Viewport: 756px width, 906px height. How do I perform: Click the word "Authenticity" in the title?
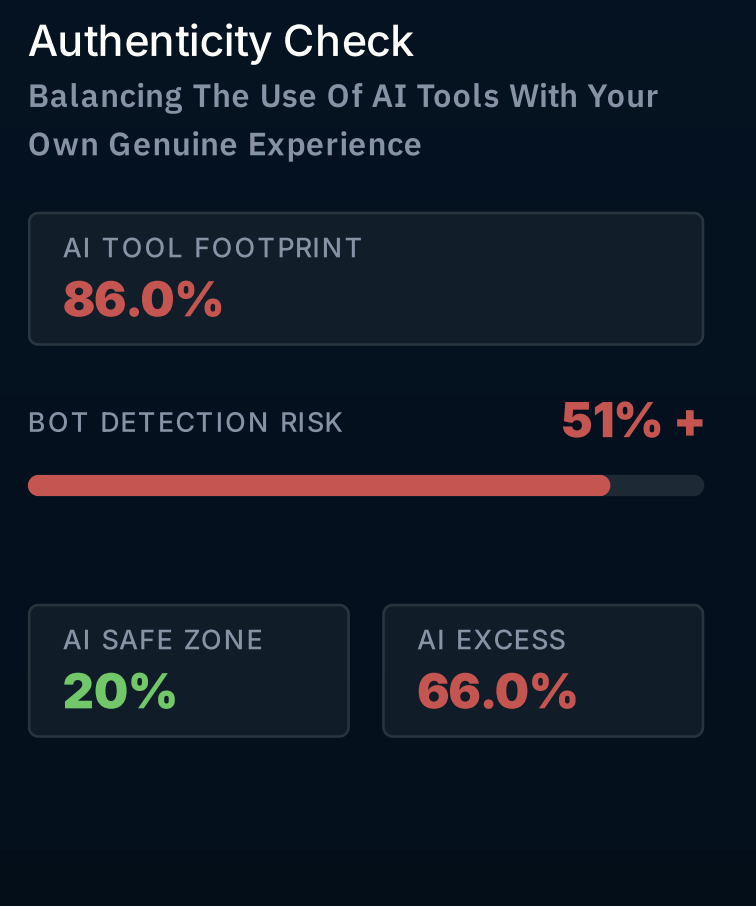coord(150,42)
